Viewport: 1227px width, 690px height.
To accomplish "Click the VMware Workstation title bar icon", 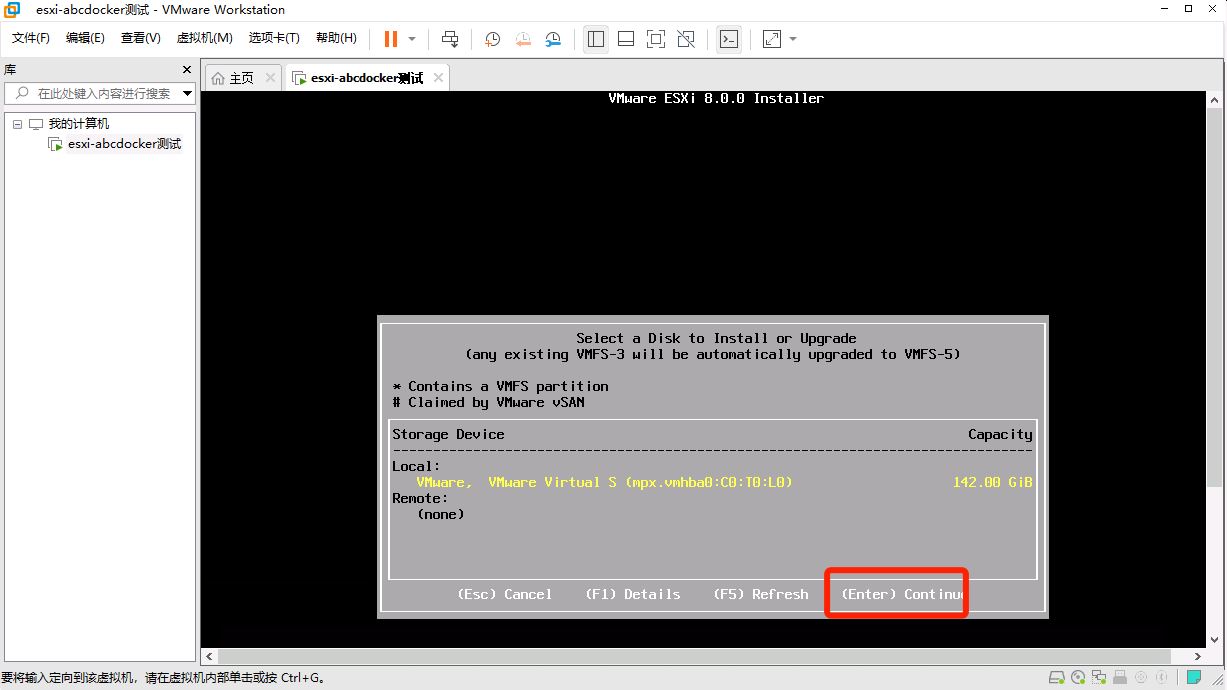I will (12, 10).
